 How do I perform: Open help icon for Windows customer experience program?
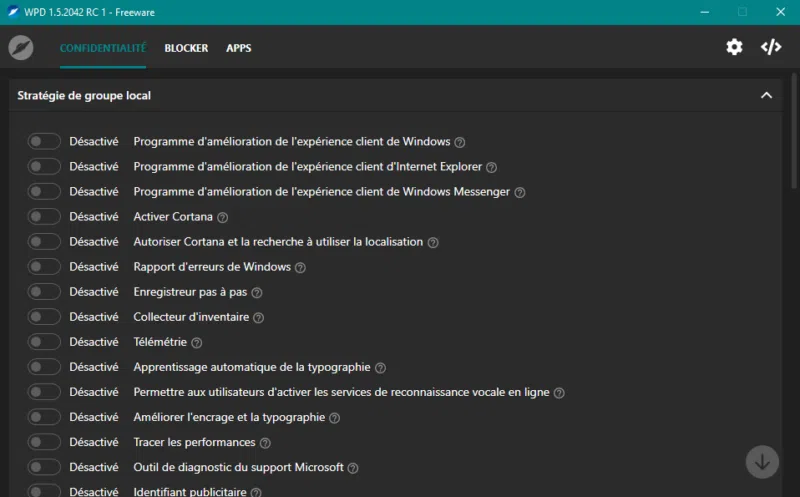[x=460, y=142]
